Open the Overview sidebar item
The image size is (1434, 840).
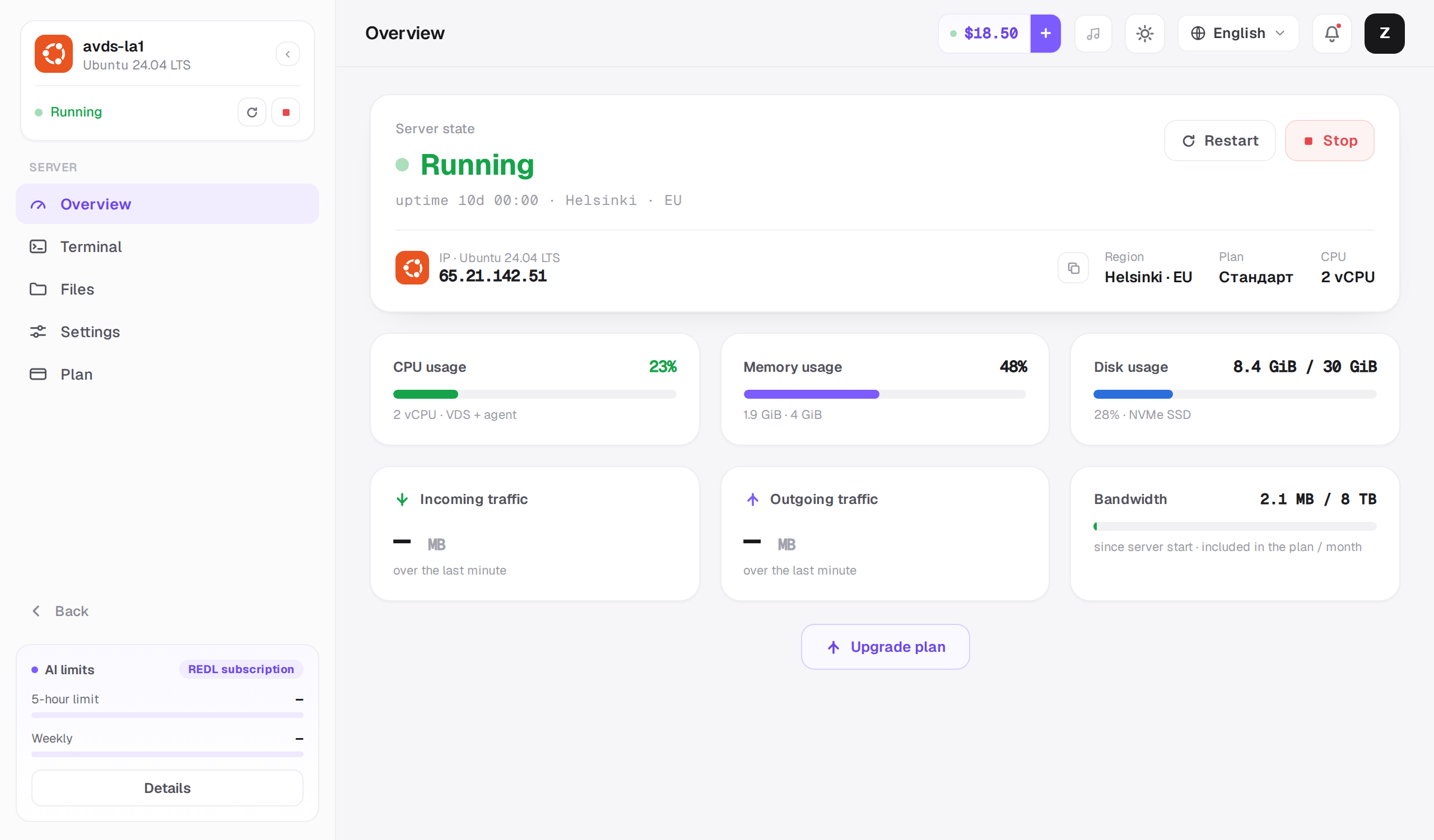[167, 204]
